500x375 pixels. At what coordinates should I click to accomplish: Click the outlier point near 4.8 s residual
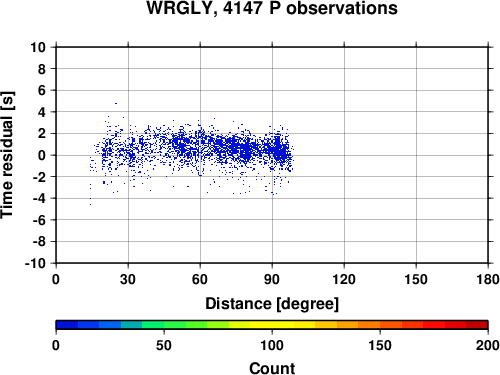(x=116, y=103)
